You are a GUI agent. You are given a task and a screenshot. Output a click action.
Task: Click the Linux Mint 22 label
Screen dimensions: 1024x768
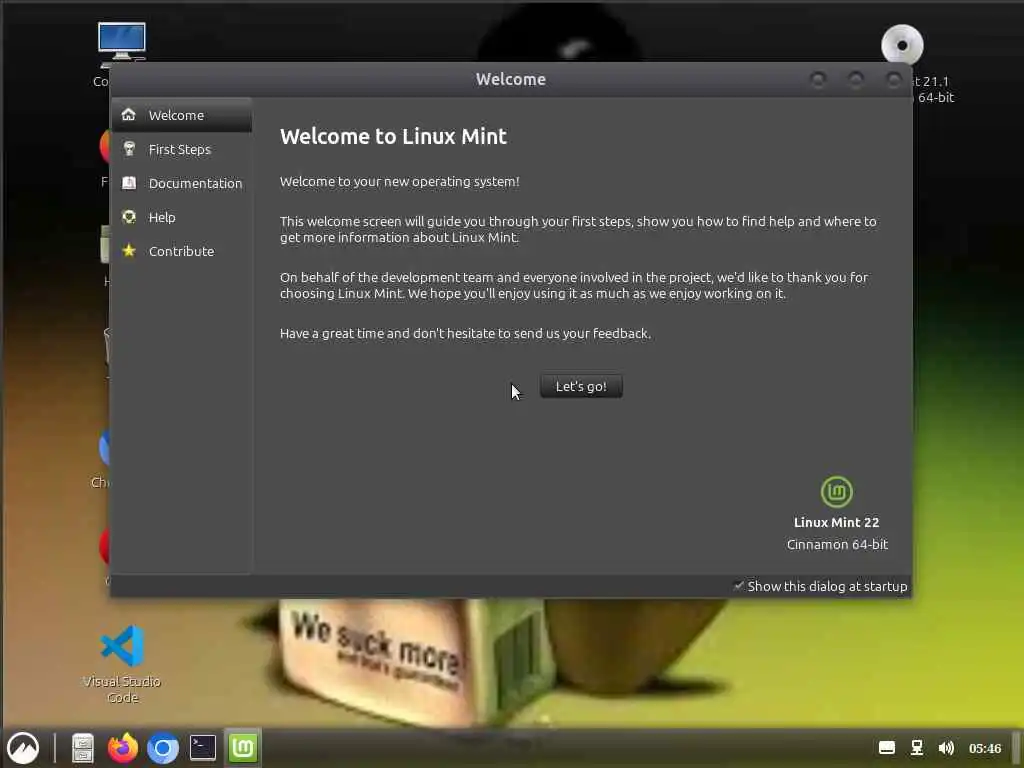837,522
